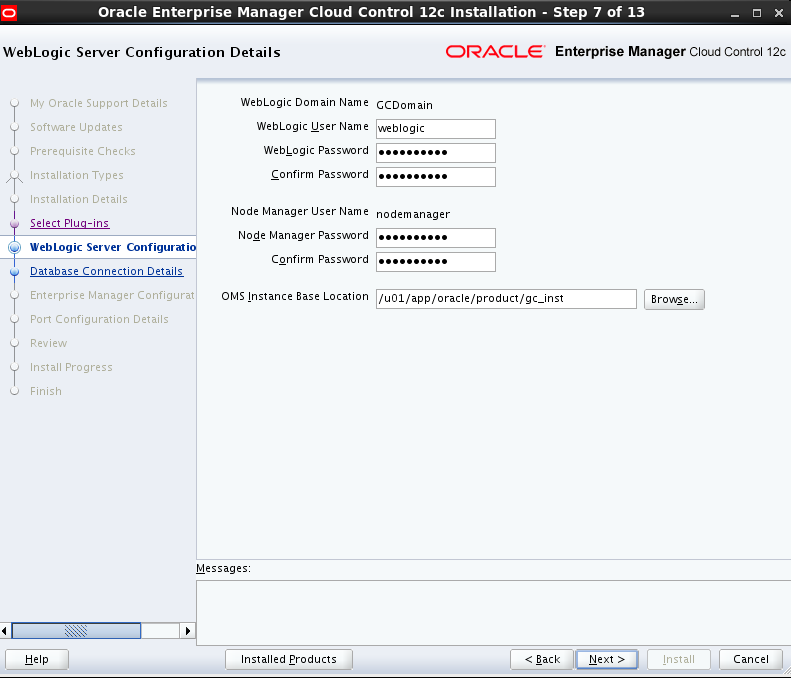
Task: Close the installer window
Action: pyautogui.click(x=779, y=14)
